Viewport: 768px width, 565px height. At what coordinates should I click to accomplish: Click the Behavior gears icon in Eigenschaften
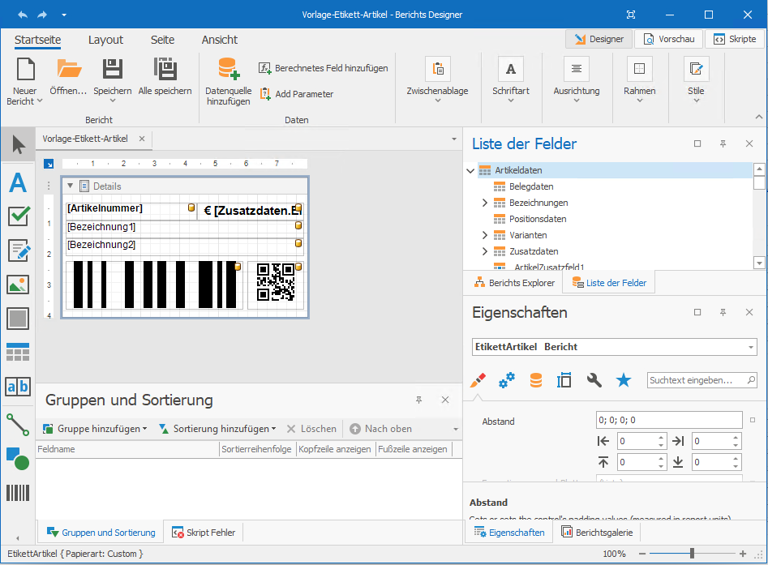[x=506, y=380]
